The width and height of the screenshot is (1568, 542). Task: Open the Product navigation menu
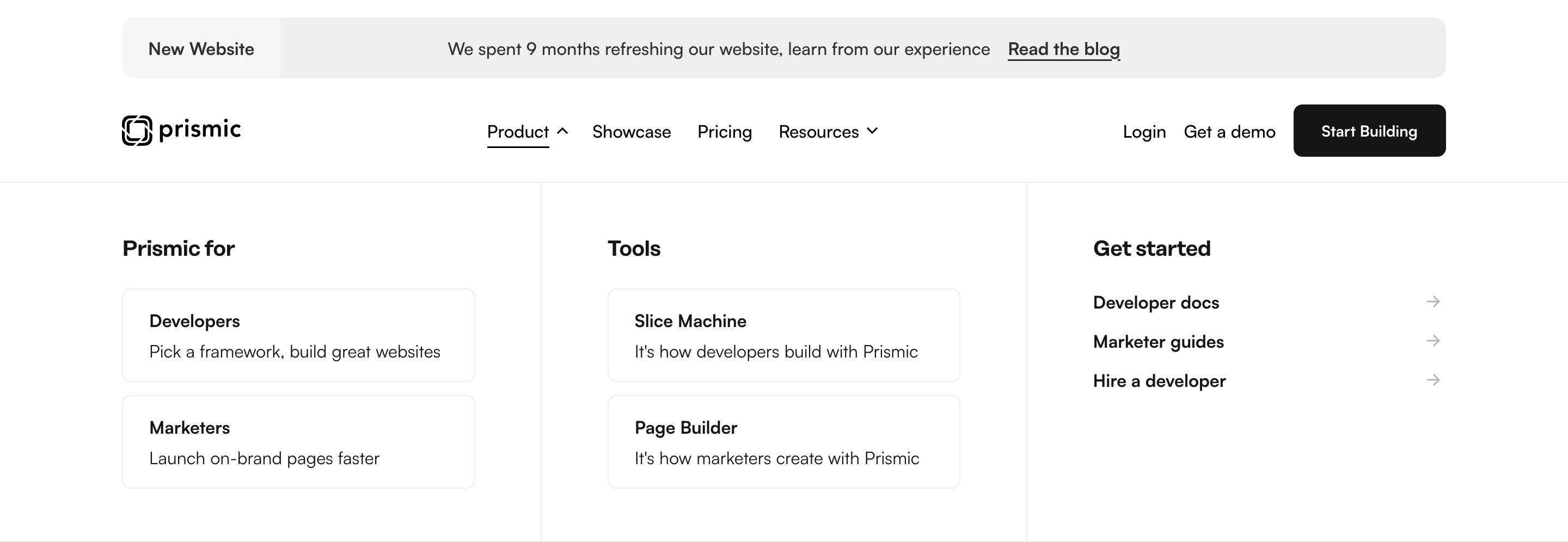pos(517,131)
